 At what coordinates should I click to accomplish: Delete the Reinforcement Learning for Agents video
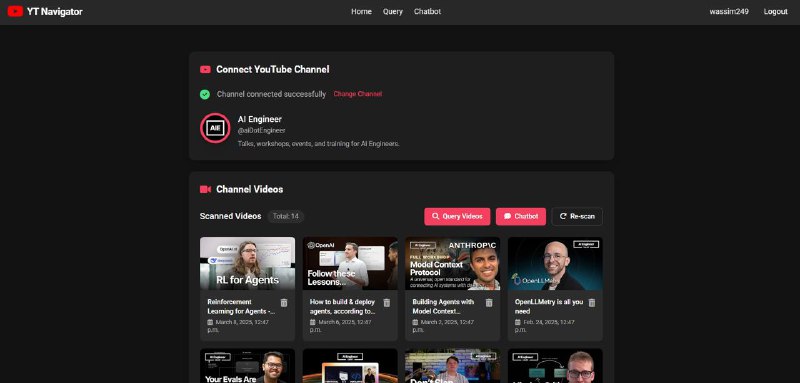284,303
